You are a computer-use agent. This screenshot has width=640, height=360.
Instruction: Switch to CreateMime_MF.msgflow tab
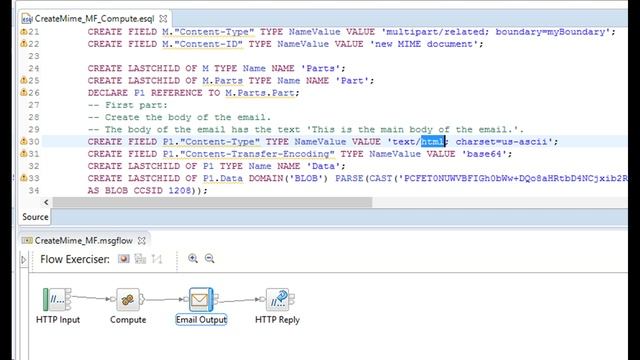point(84,241)
